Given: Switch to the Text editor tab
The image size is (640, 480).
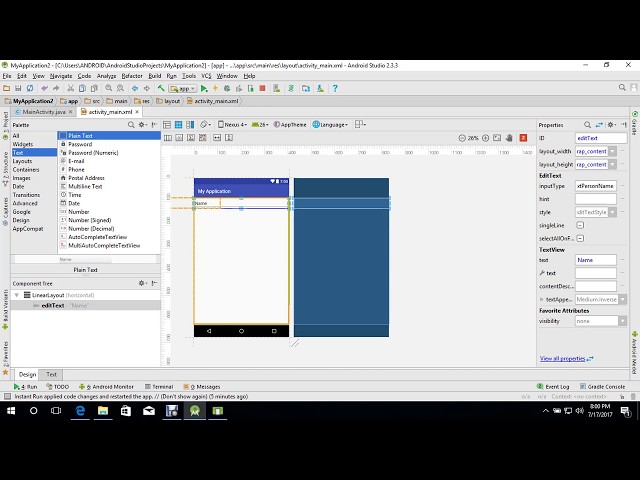Looking at the screenshot, I should (51, 374).
